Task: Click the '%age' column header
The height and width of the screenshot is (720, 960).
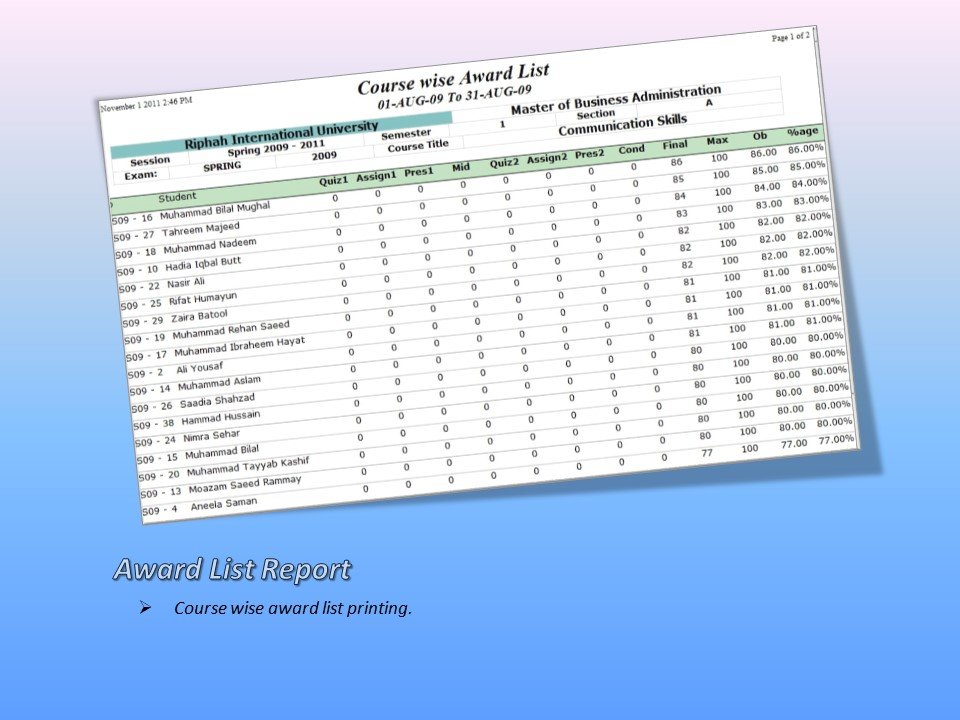Action: [x=803, y=132]
